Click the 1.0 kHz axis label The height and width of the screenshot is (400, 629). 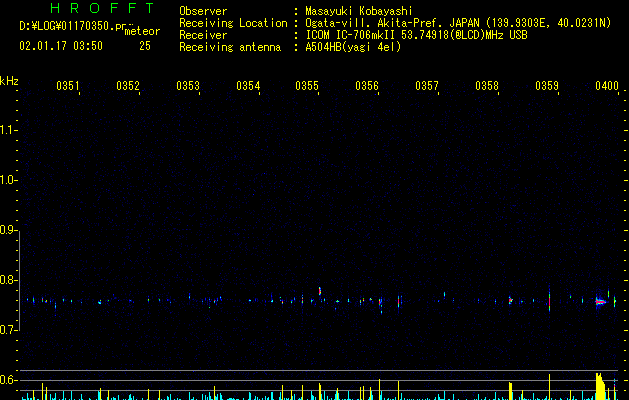click(8, 180)
